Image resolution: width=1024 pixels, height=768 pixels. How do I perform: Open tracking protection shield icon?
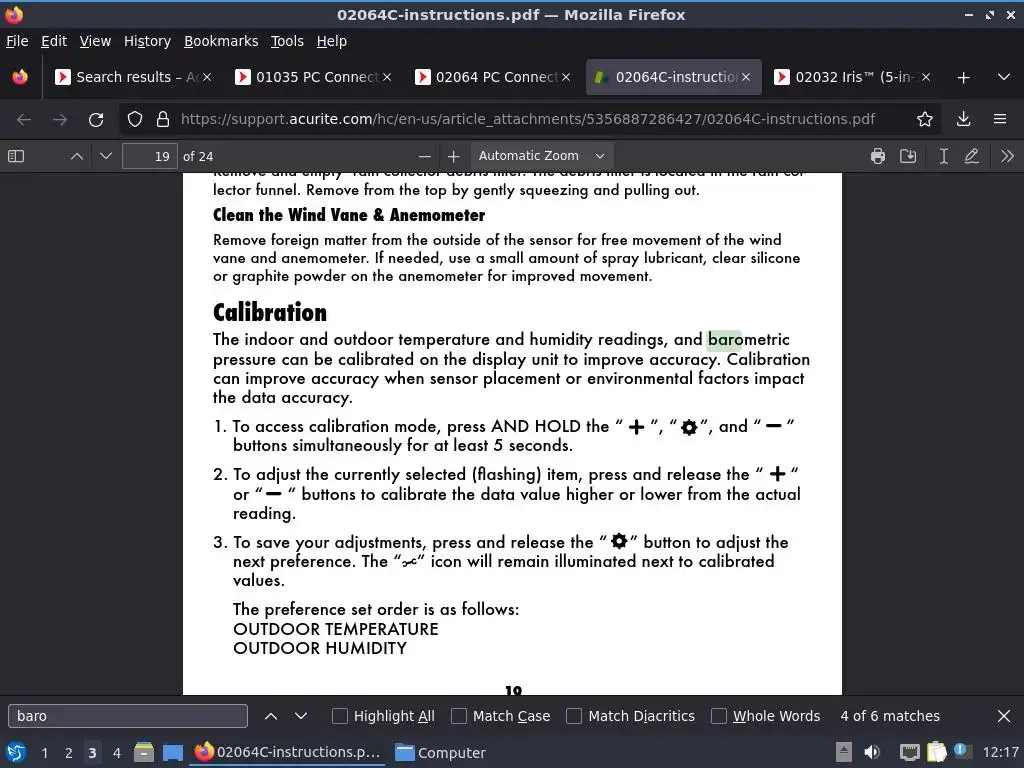coord(135,120)
